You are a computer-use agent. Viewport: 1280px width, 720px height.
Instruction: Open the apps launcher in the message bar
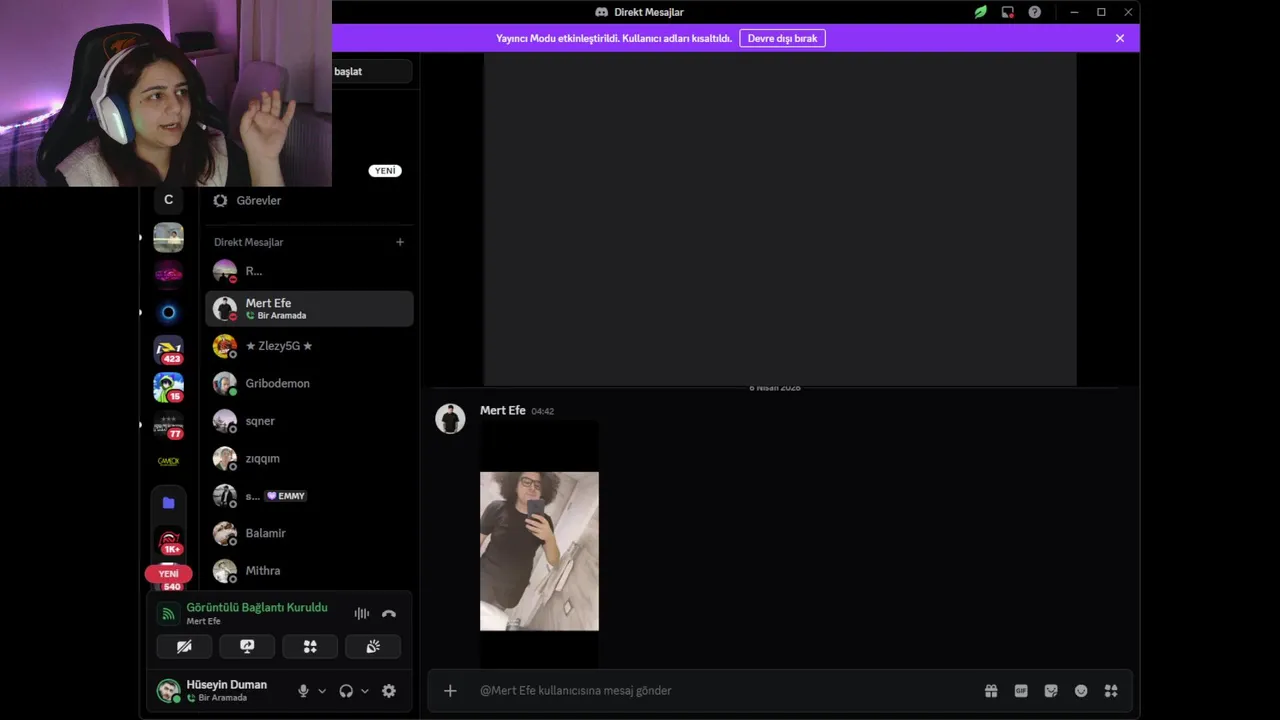(x=1111, y=690)
